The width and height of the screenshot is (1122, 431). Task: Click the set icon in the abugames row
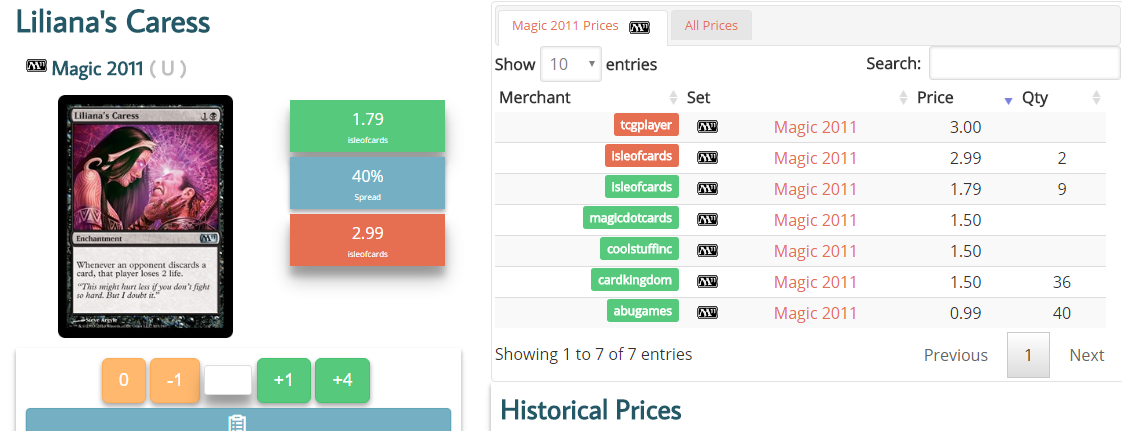click(707, 313)
